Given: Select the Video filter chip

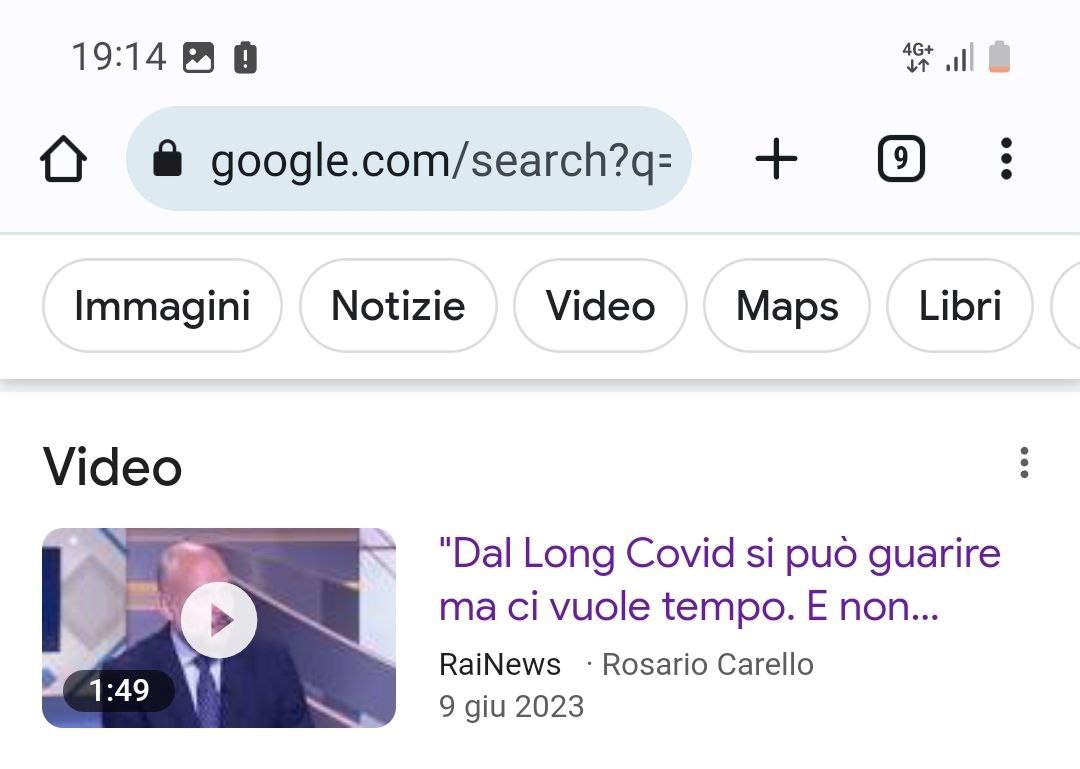Looking at the screenshot, I should tap(600, 306).
